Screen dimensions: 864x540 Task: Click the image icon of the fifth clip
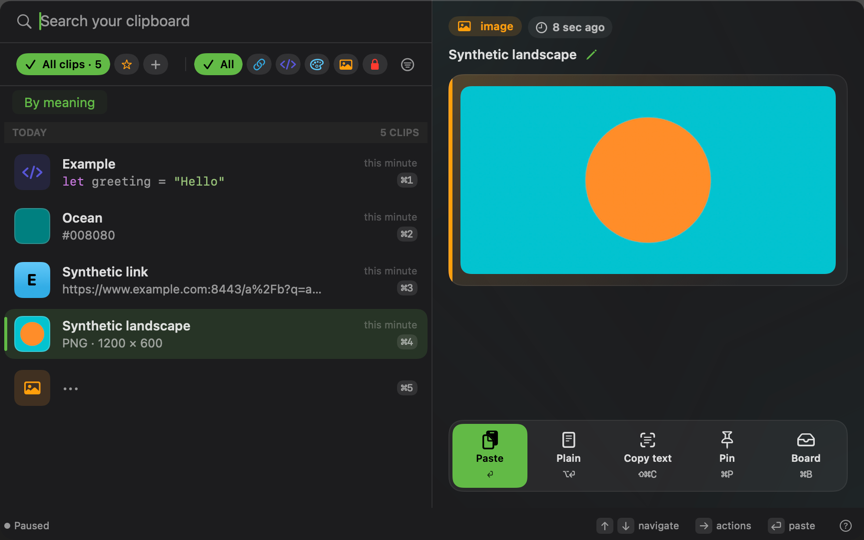point(32,388)
